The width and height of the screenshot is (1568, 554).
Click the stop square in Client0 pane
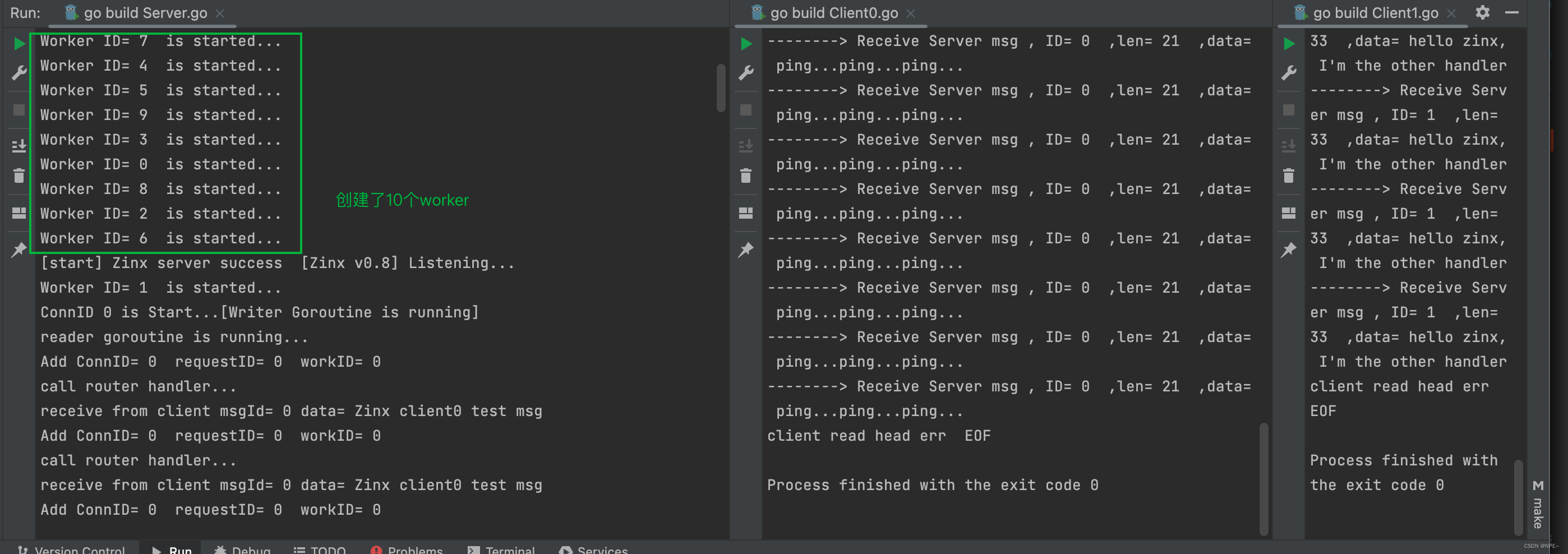tap(746, 109)
